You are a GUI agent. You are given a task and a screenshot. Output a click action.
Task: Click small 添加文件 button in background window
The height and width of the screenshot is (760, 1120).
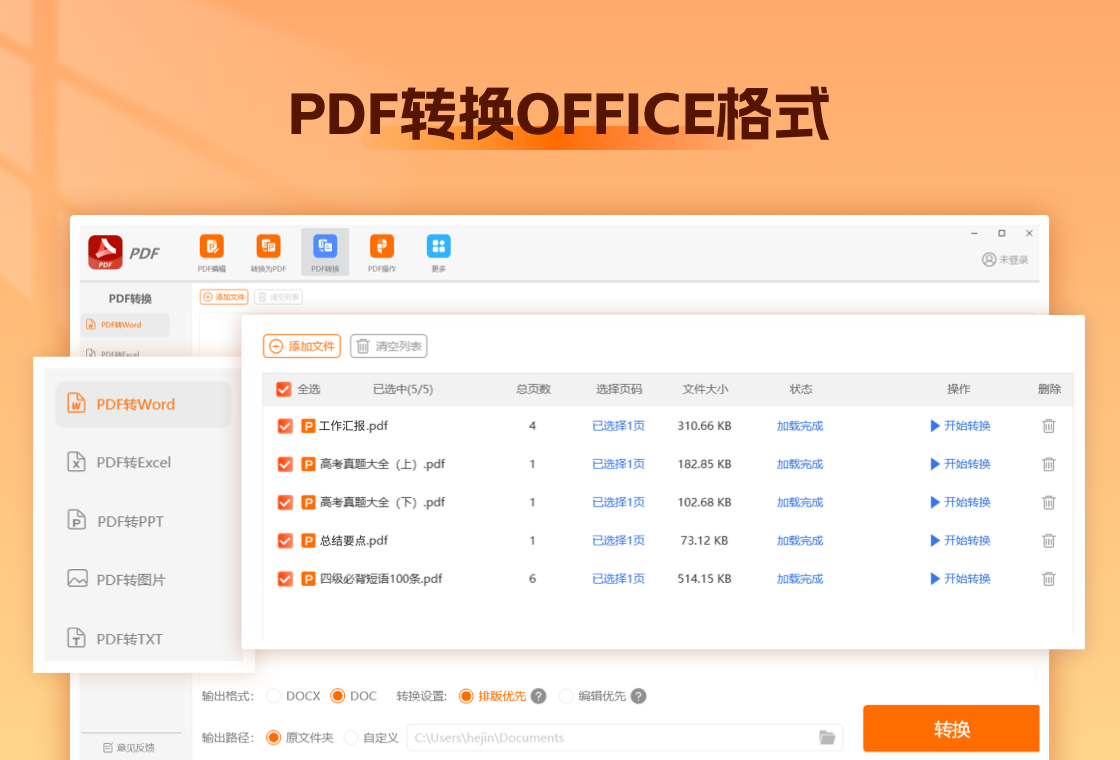tap(224, 297)
